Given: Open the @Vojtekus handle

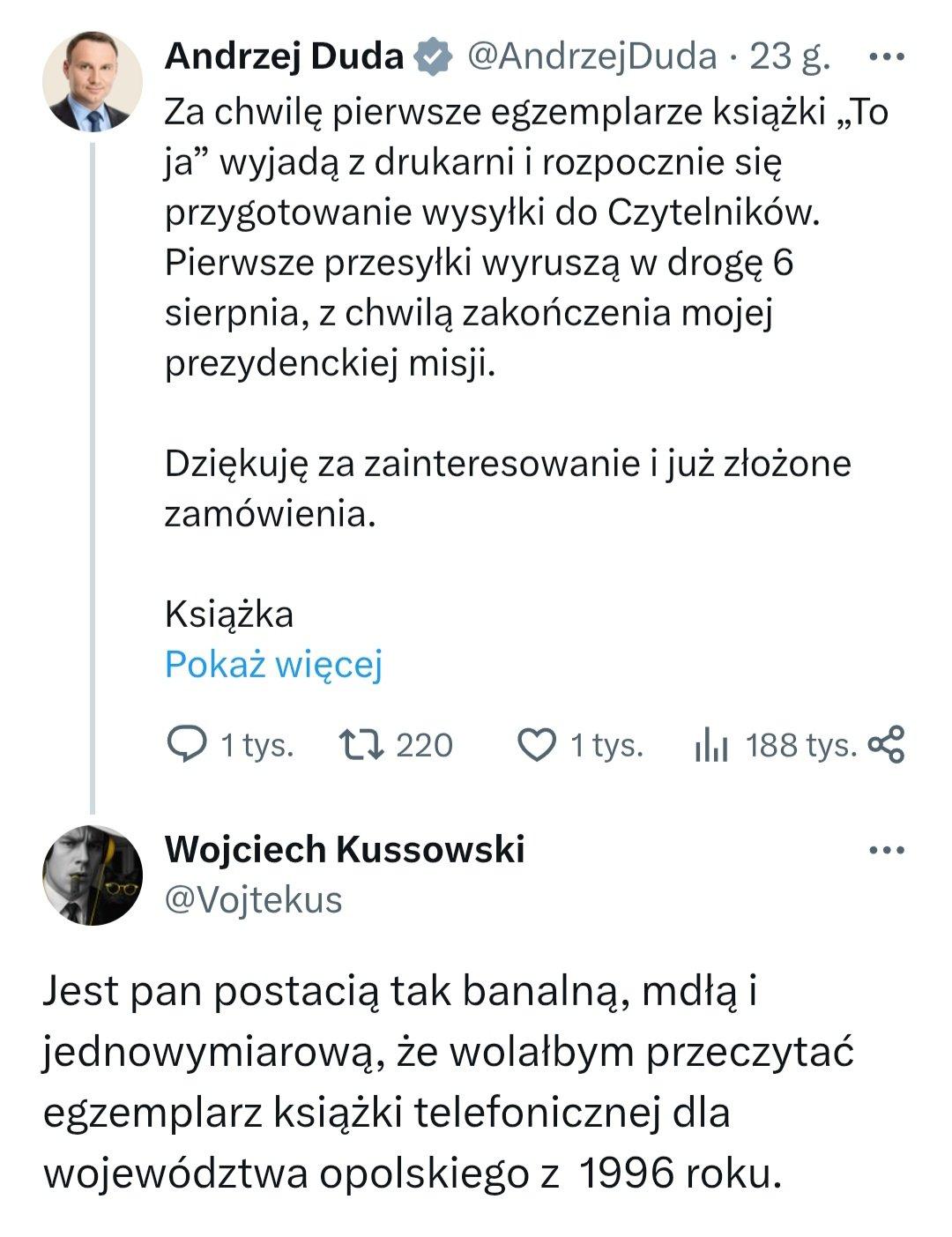Looking at the screenshot, I should (x=254, y=900).
